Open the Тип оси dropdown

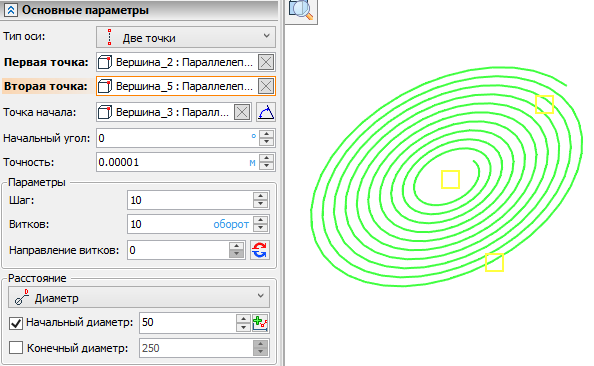186,37
